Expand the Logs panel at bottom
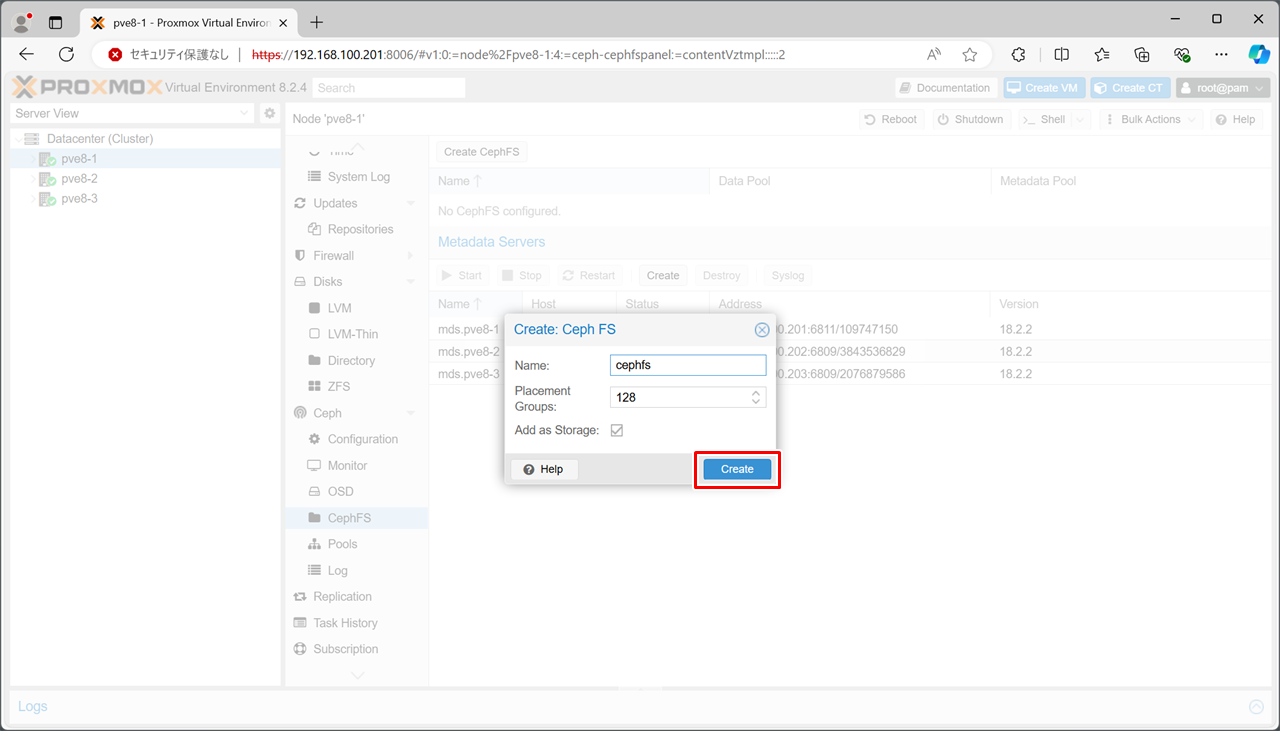1280x731 pixels. point(1256,707)
